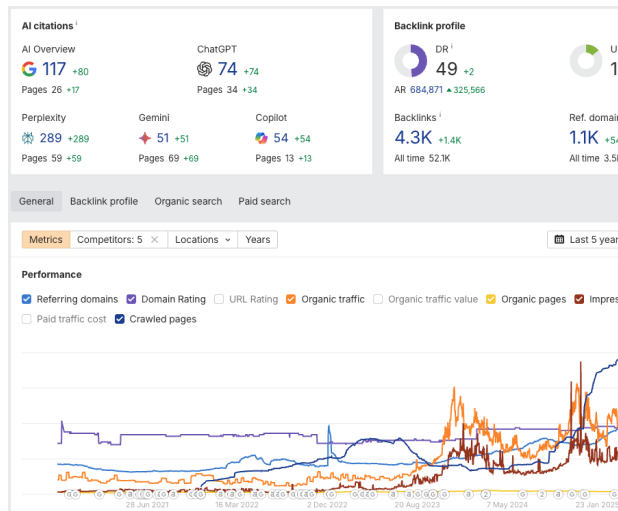Screen dimensions: 618x511
Task: Open the Perplexity 289 citations link
Action: click(x=51, y=138)
